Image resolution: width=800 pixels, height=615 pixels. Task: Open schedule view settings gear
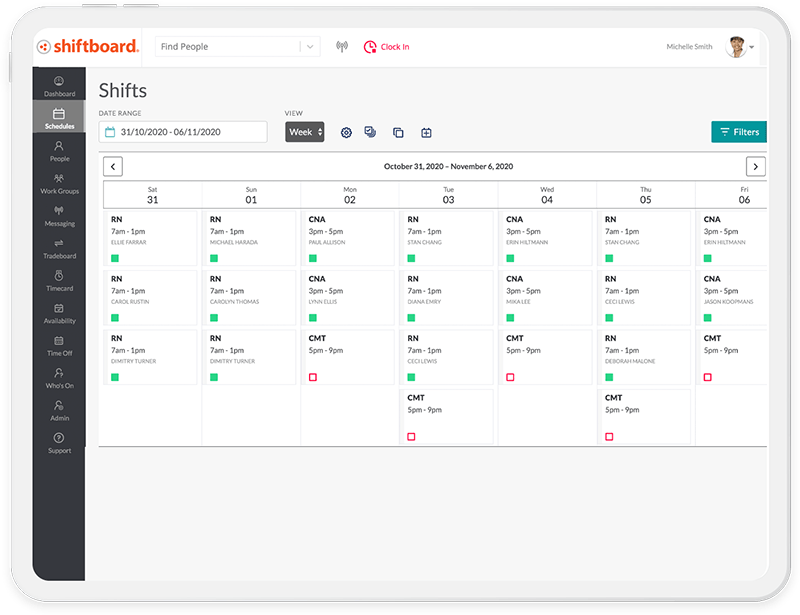(346, 131)
